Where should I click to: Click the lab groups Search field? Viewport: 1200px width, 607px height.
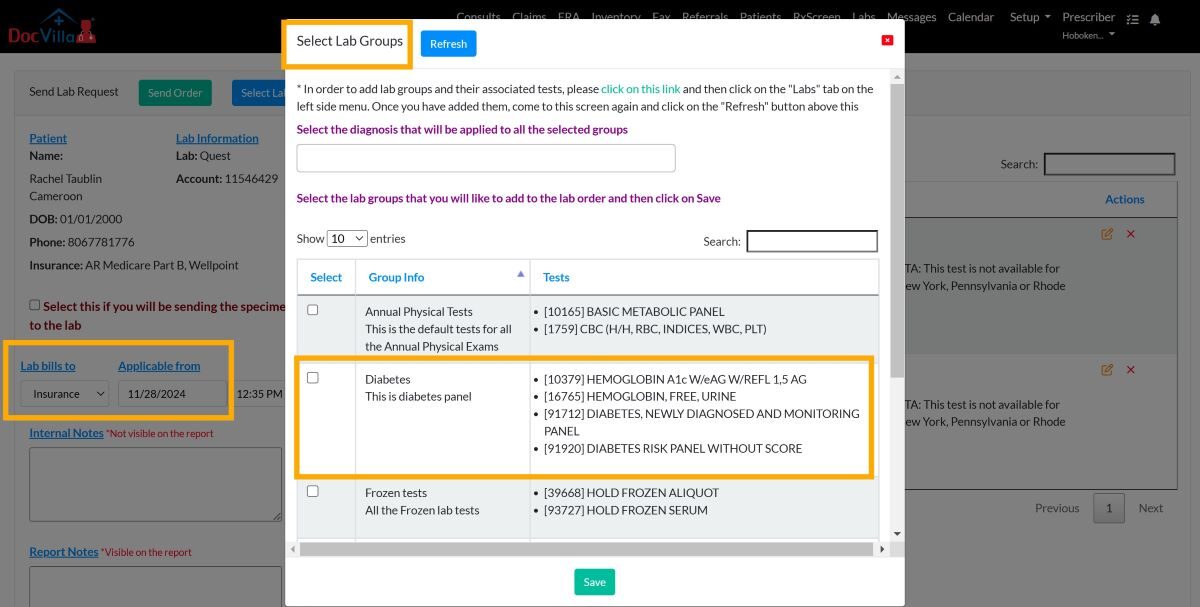811,241
